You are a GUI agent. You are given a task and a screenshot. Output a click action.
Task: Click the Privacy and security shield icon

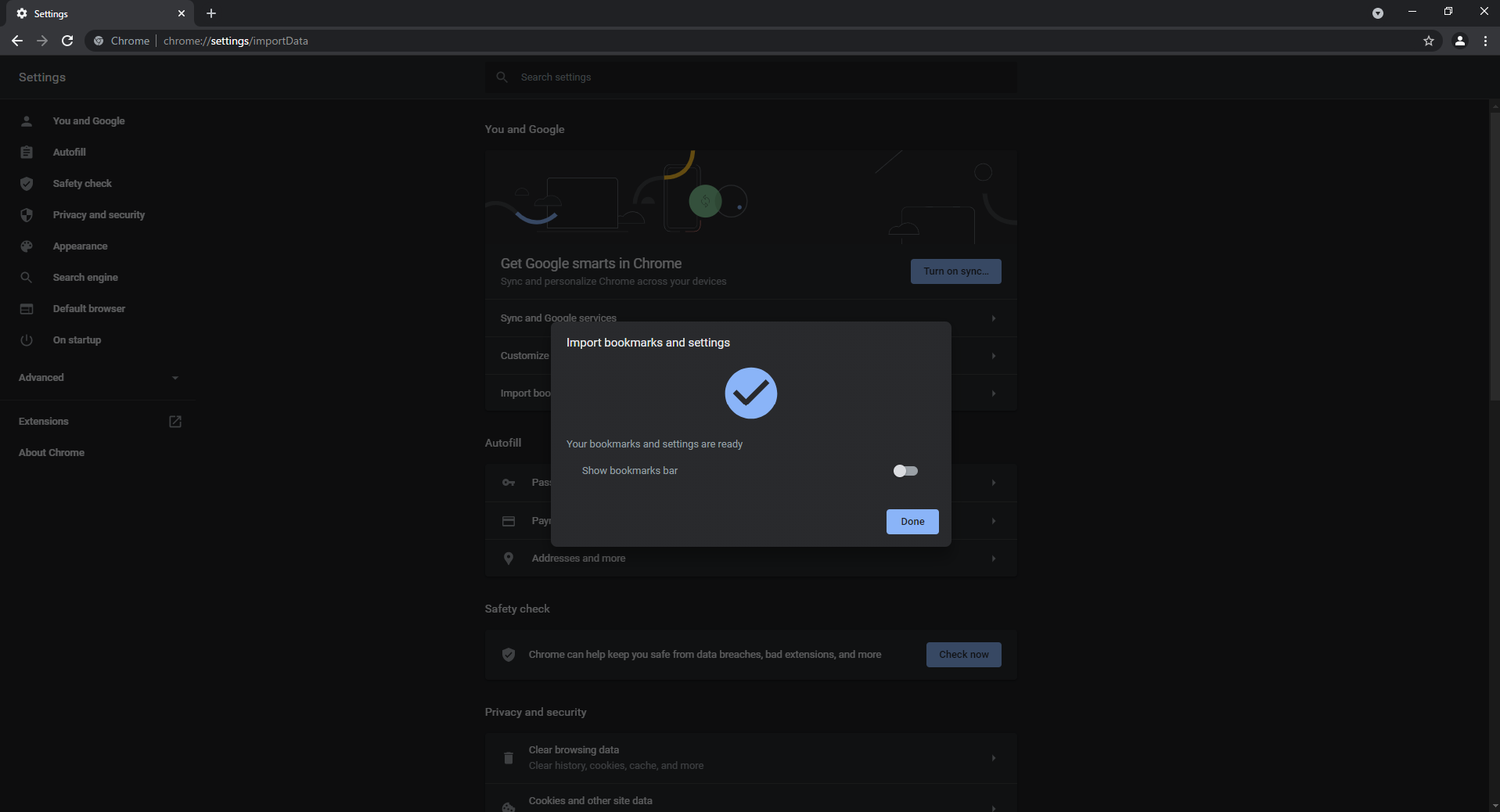27,215
